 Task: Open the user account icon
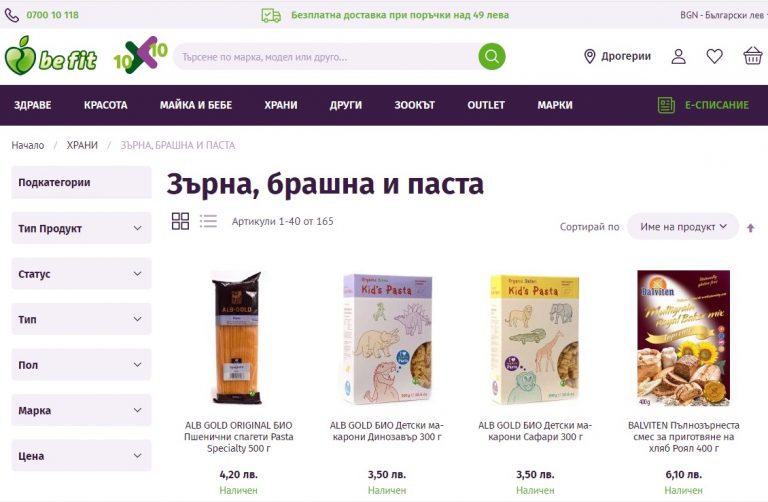tap(678, 56)
